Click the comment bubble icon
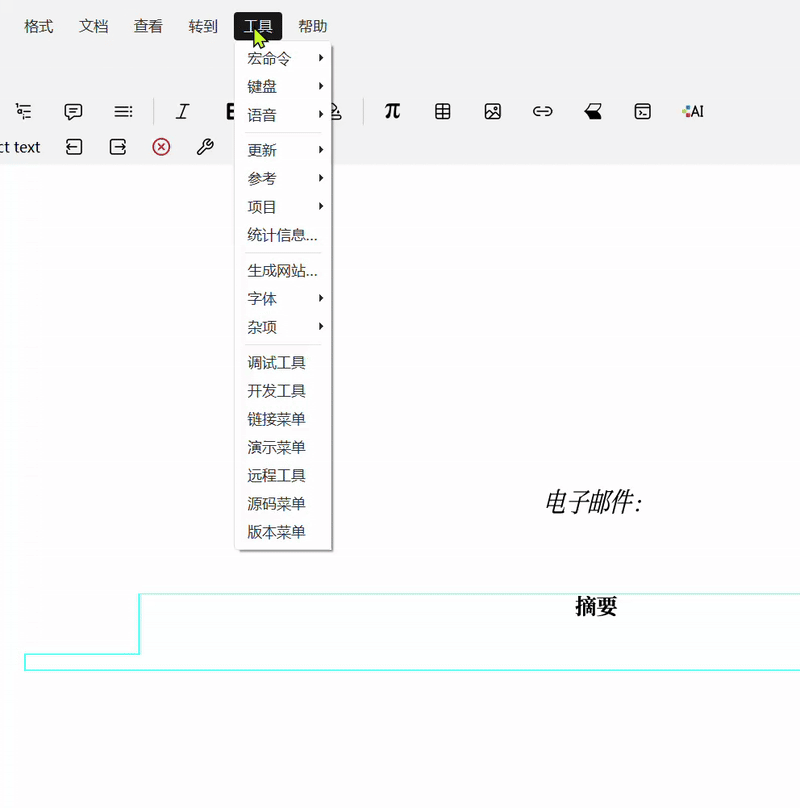This screenshot has width=800, height=808. point(73,112)
